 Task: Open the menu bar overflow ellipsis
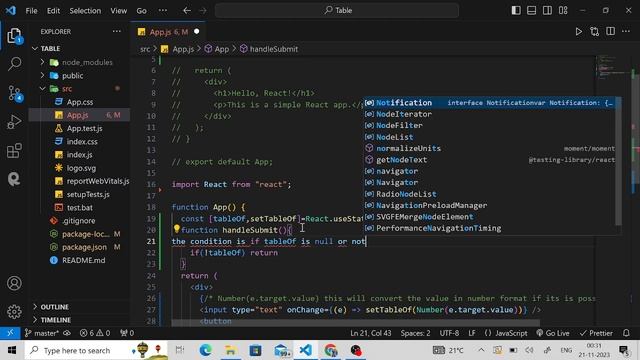162,11
